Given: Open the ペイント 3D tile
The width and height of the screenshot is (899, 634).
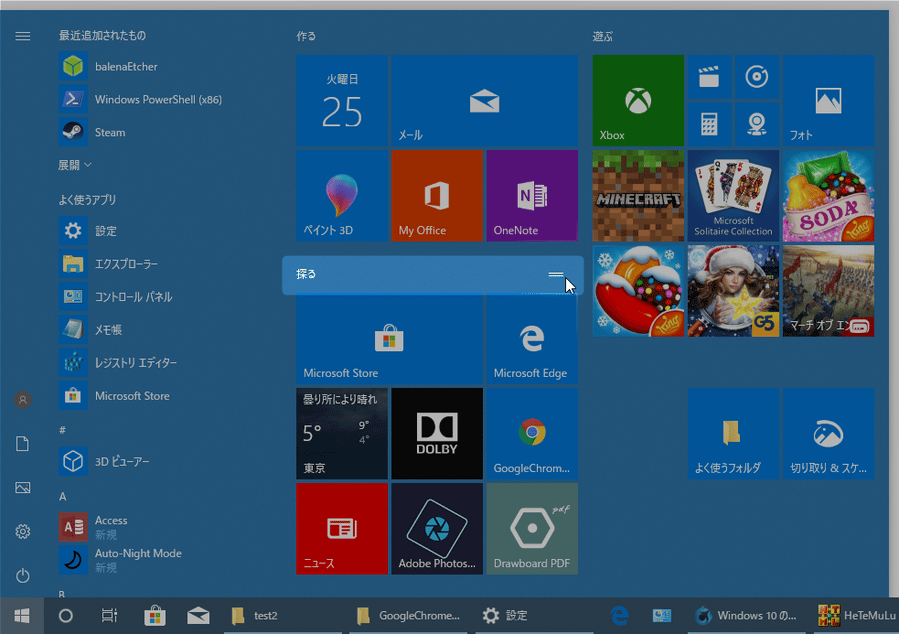Looking at the screenshot, I should (342, 196).
